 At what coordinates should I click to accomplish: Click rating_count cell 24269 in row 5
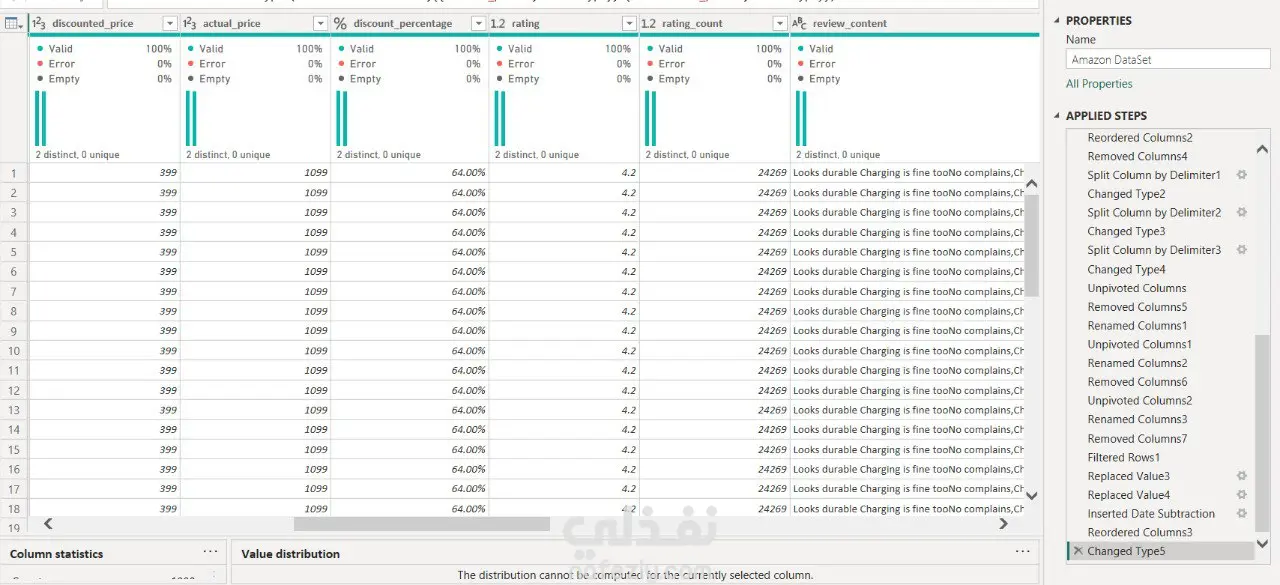pos(714,252)
